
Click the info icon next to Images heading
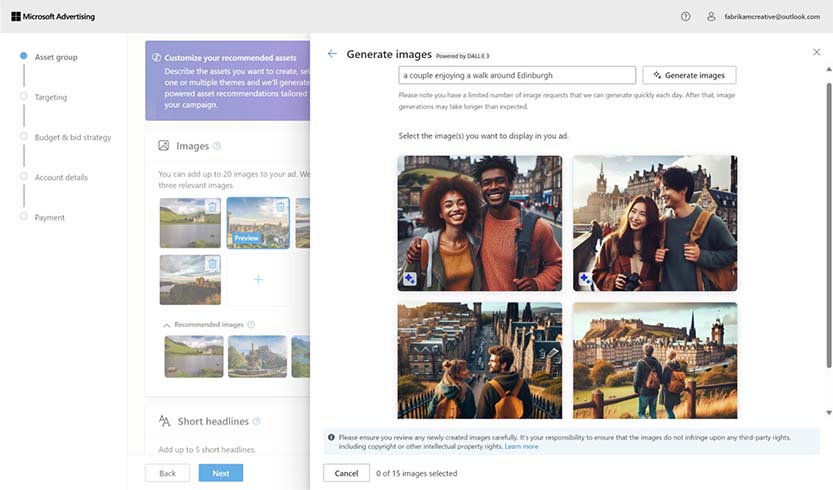click(217, 146)
